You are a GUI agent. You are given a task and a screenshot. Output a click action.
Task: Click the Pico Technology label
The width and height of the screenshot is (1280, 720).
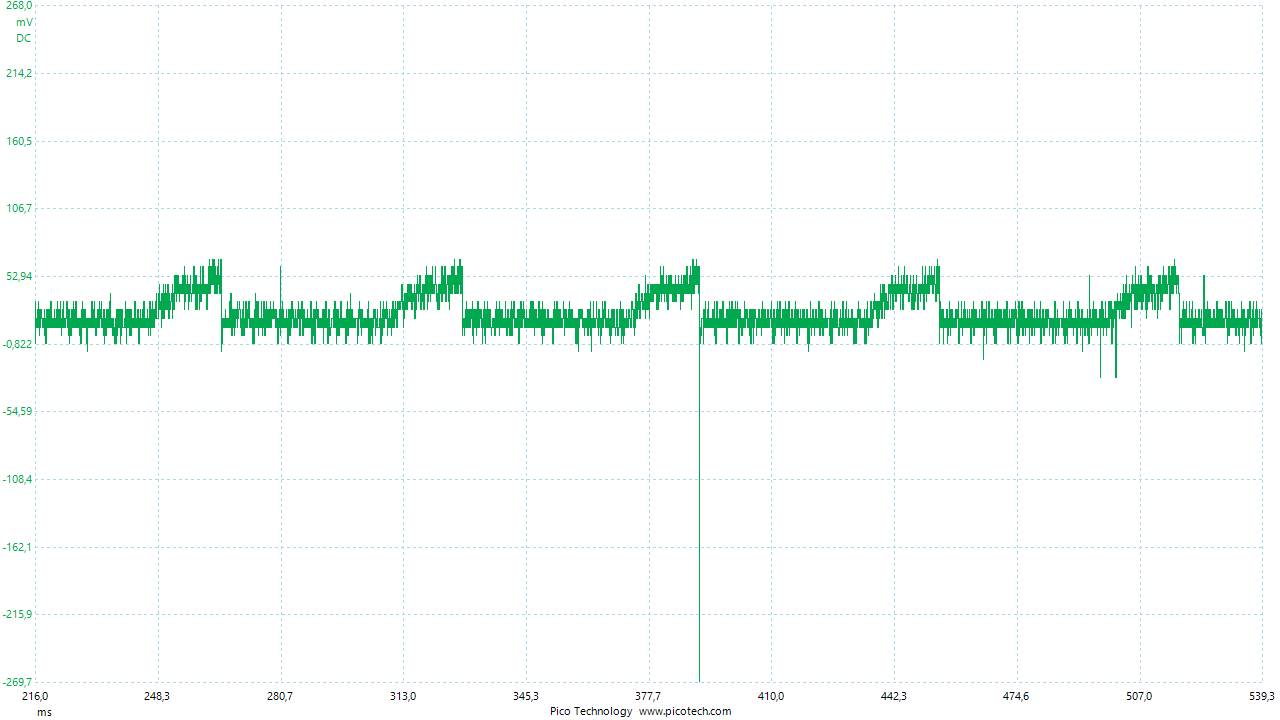tap(591, 712)
